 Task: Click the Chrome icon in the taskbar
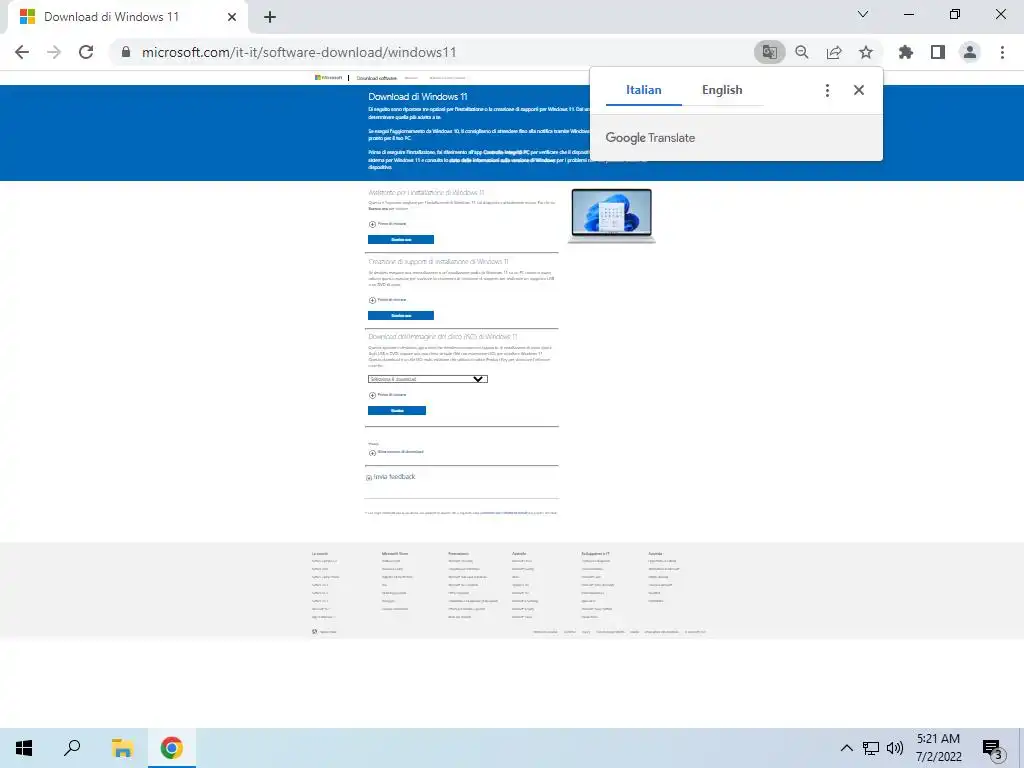tap(172, 748)
